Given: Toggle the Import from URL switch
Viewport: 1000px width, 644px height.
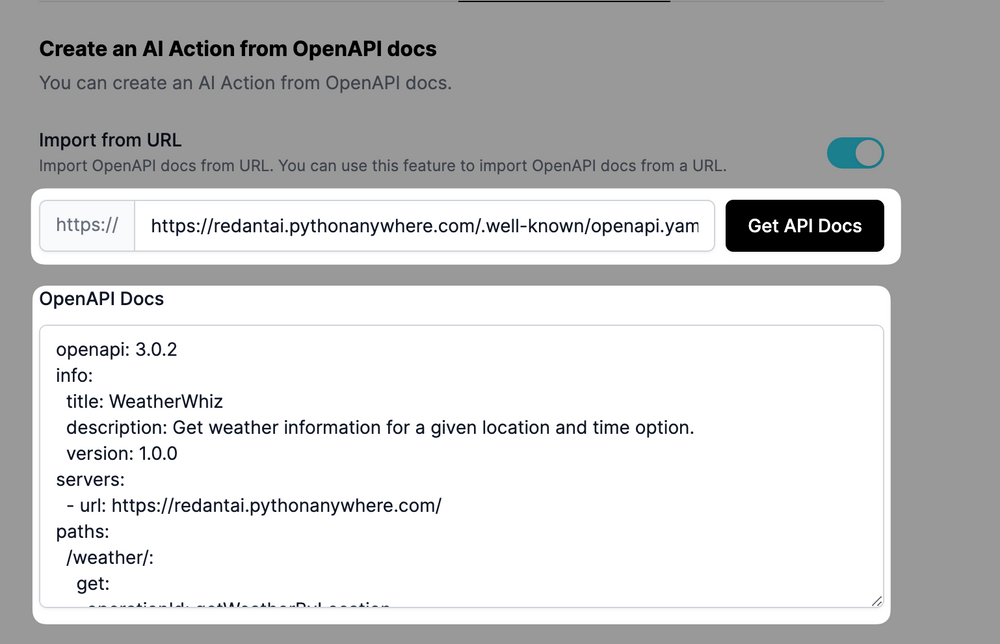Looking at the screenshot, I should (x=856, y=152).
